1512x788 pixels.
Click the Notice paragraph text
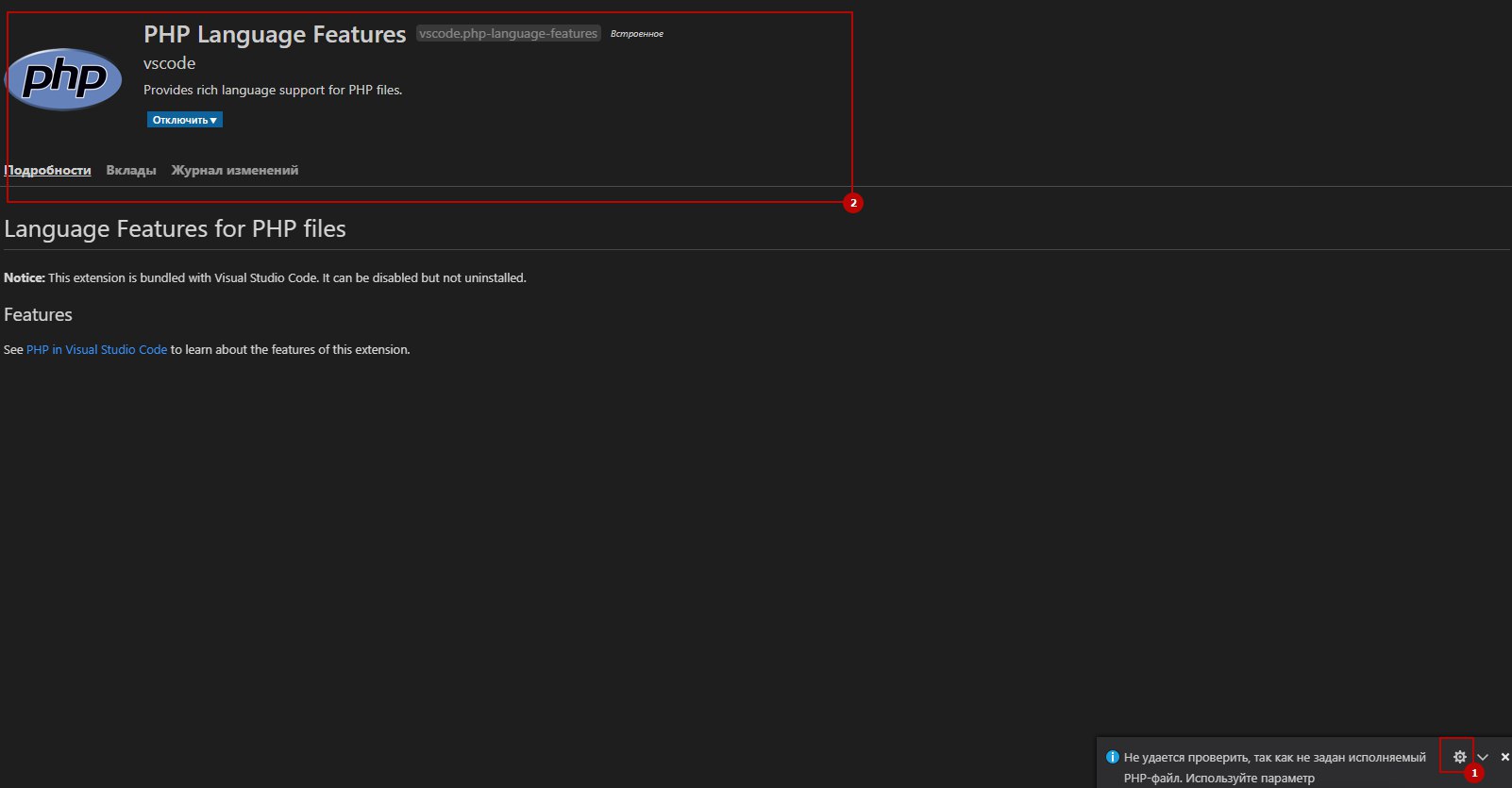tap(265, 277)
